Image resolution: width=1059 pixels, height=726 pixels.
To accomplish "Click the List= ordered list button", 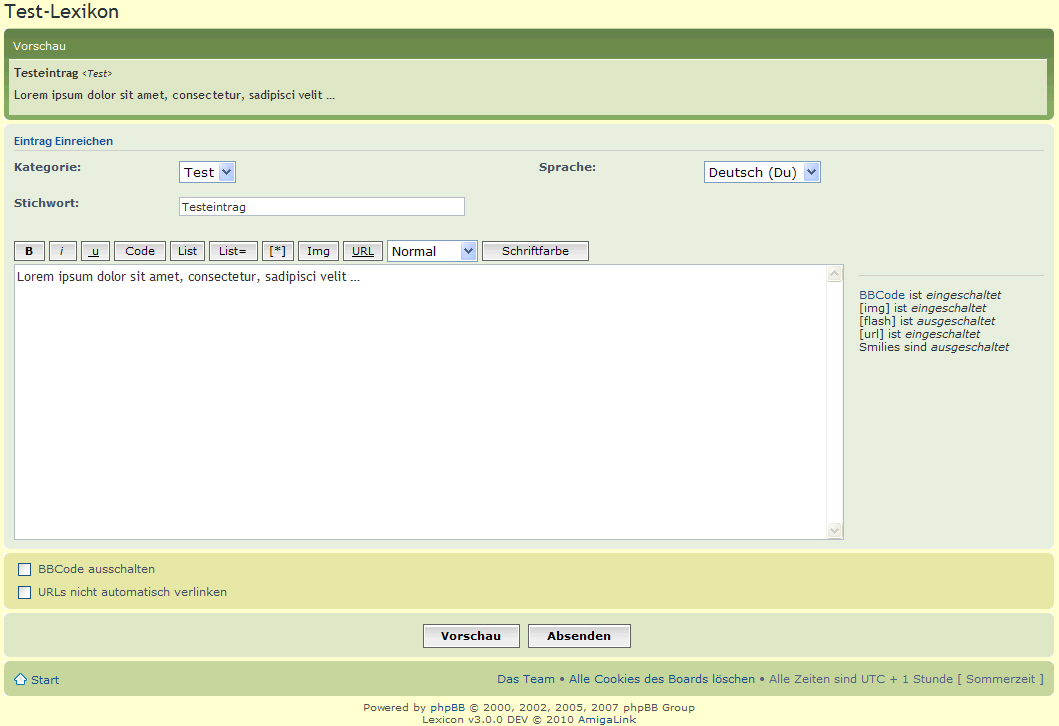I will tap(233, 251).
